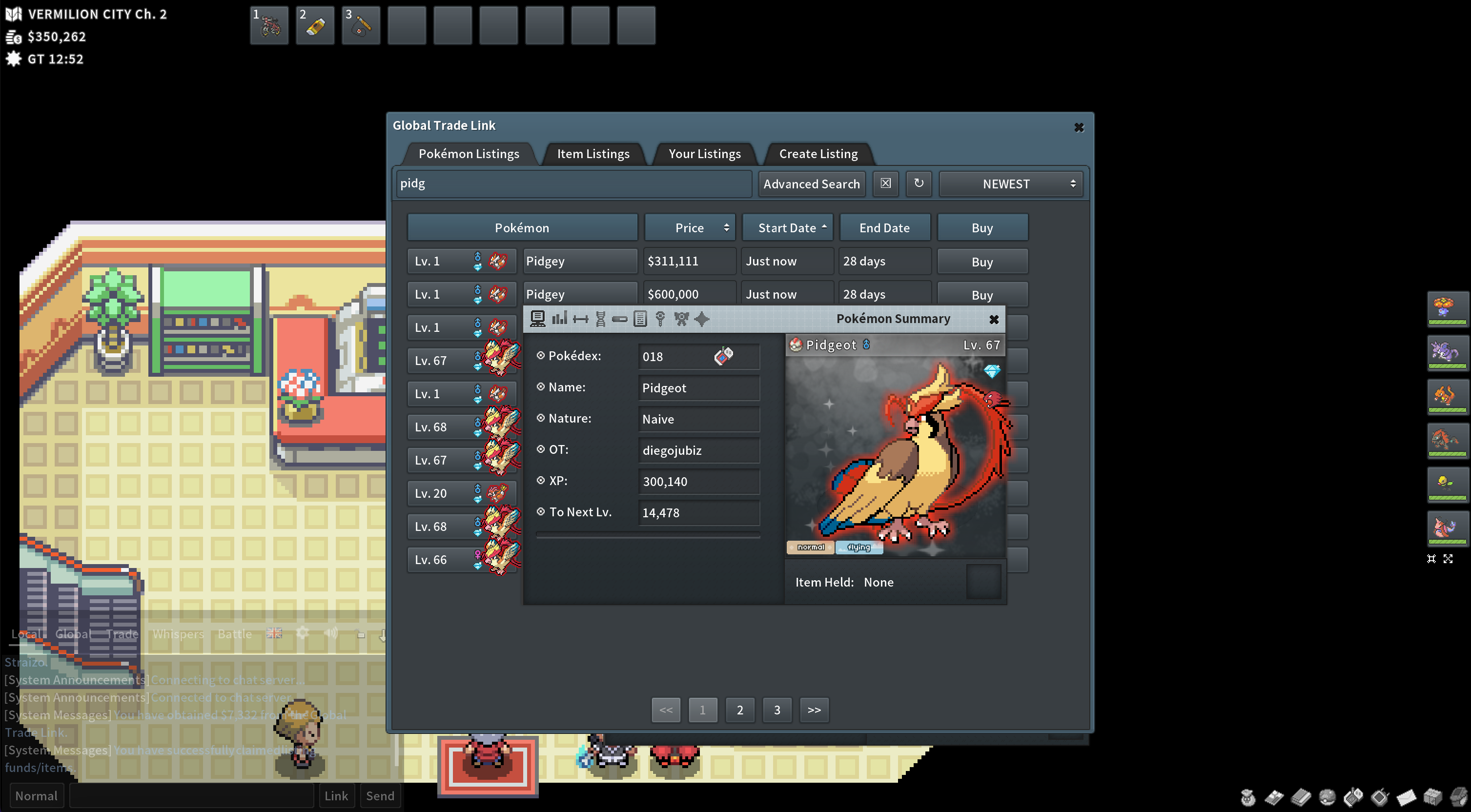Navigate to page 2 of listings
The width and height of the screenshot is (1471, 812).
pyautogui.click(x=740, y=709)
